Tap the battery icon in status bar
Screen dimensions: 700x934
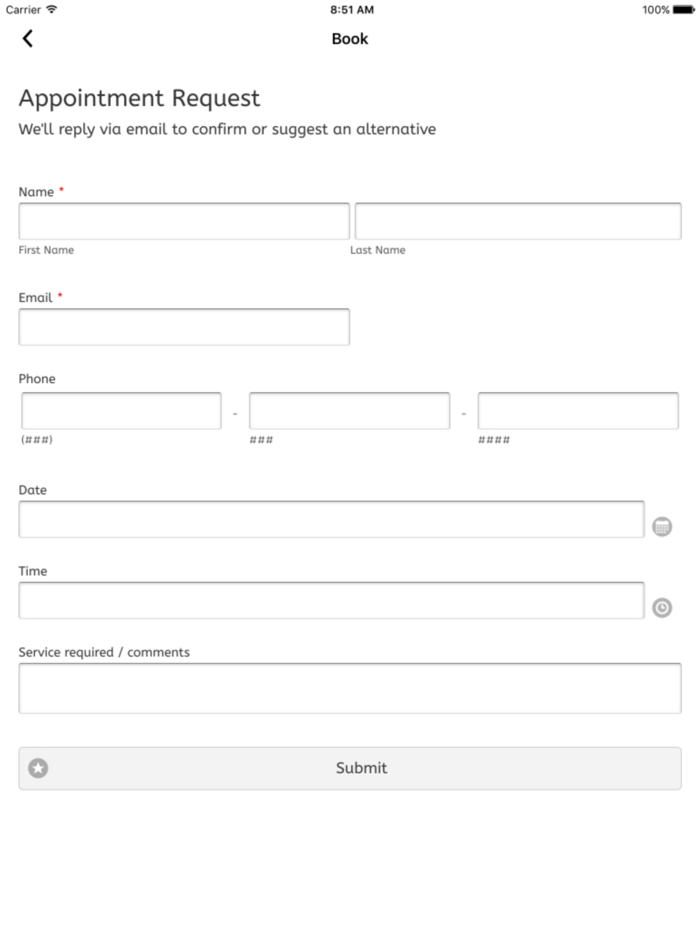tap(684, 10)
